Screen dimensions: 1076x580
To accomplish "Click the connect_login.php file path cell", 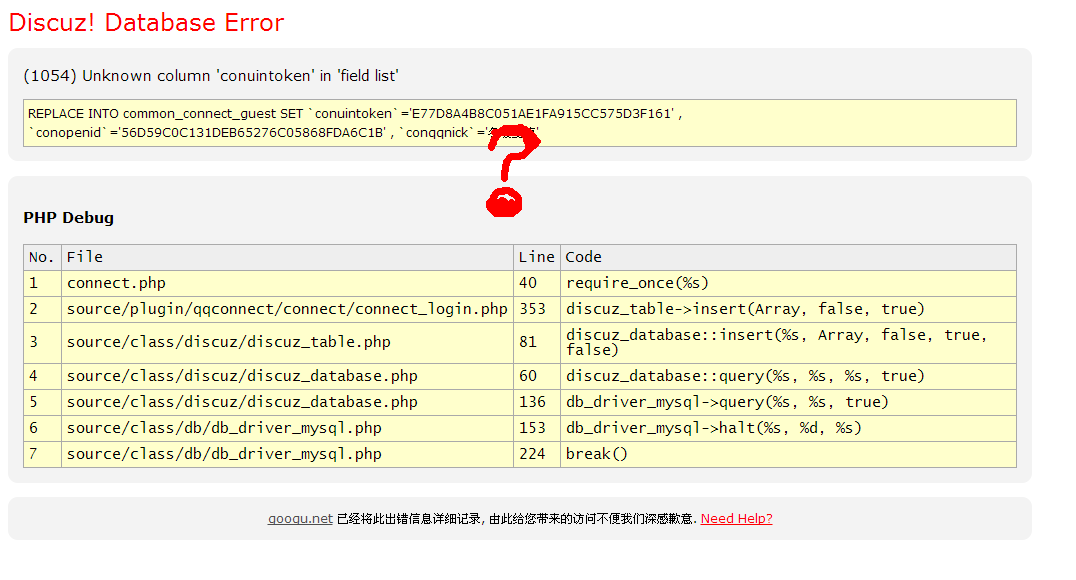I will (287, 310).
